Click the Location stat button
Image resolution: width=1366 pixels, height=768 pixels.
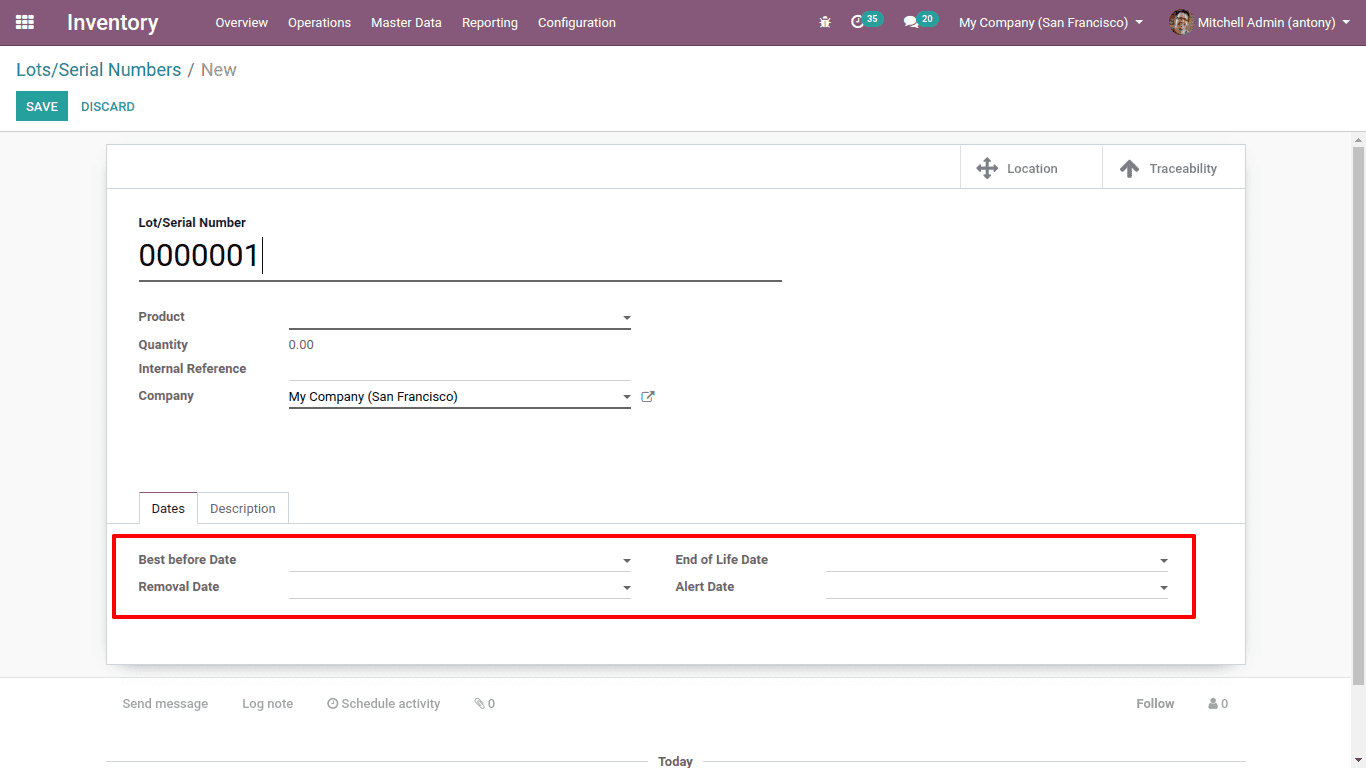[x=1031, y=167]
